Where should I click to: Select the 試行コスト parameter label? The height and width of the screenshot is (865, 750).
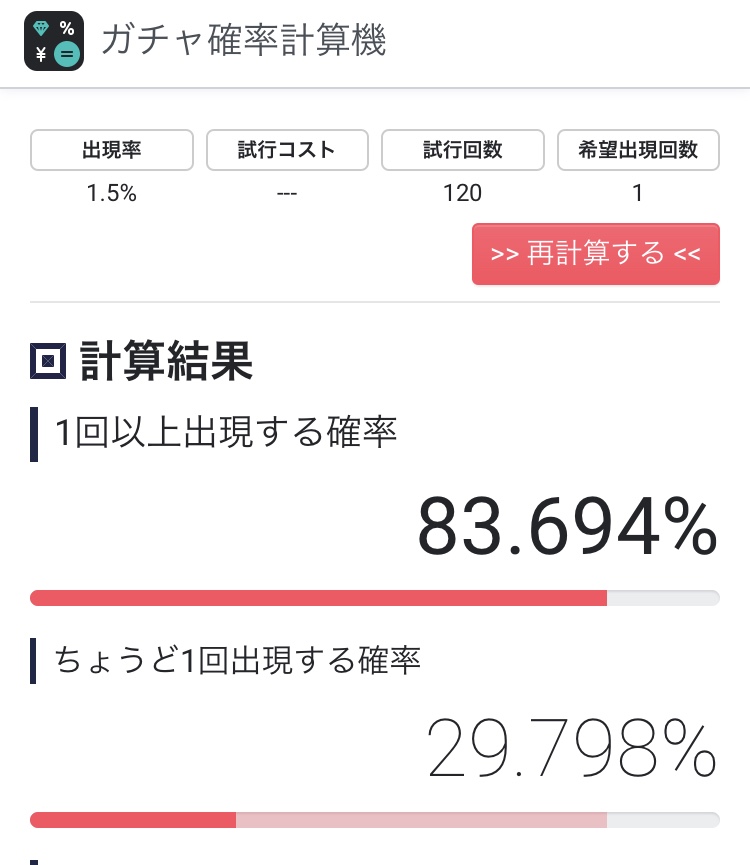[287, 151]
